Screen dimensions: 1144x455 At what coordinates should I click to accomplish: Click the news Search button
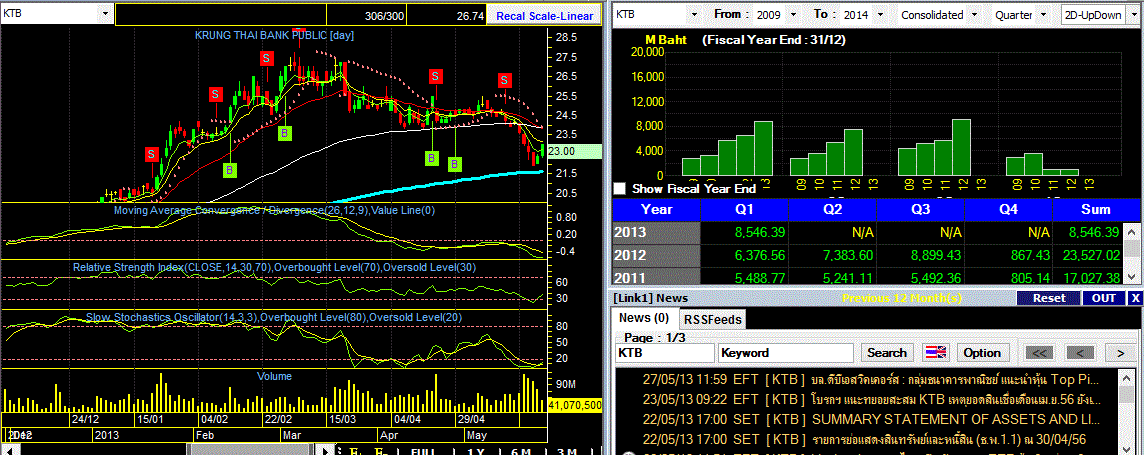pyautogui.click(x=886, y=353)
